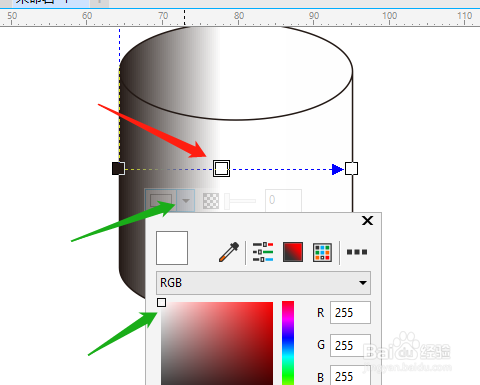
Task: Click the R value input field
Action: tap(350, 313)
